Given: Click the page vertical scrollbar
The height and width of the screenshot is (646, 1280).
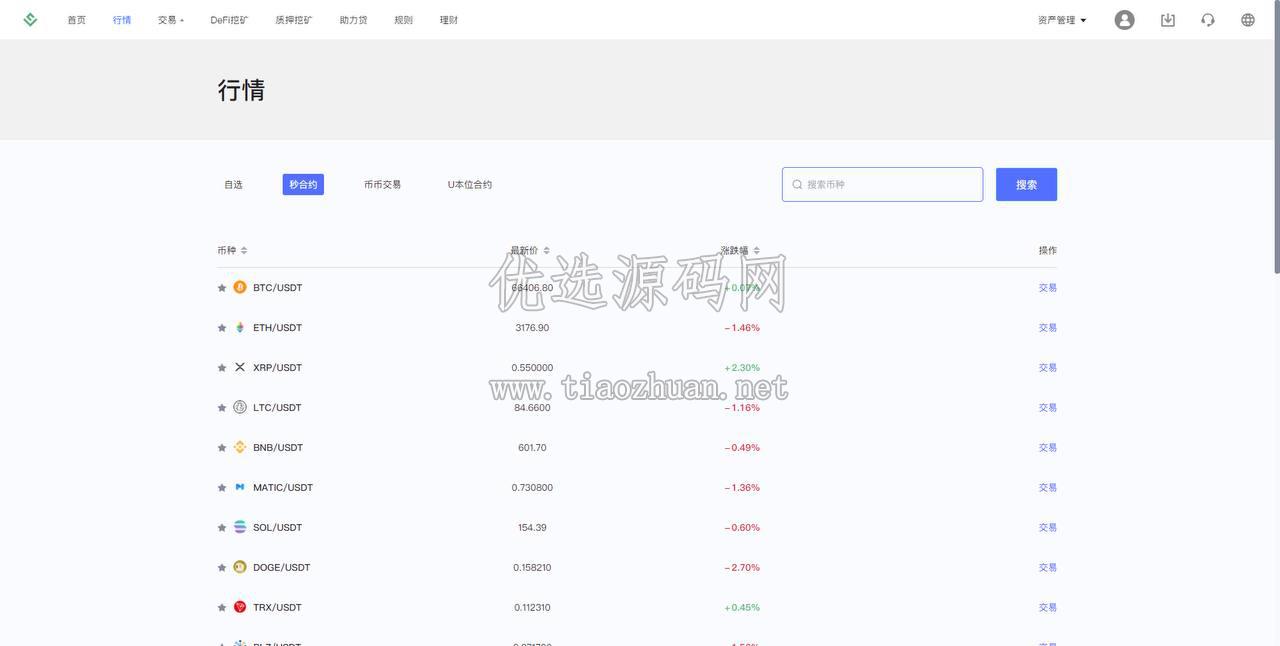Looking at the screenshot, I should tap(1276, 140).
